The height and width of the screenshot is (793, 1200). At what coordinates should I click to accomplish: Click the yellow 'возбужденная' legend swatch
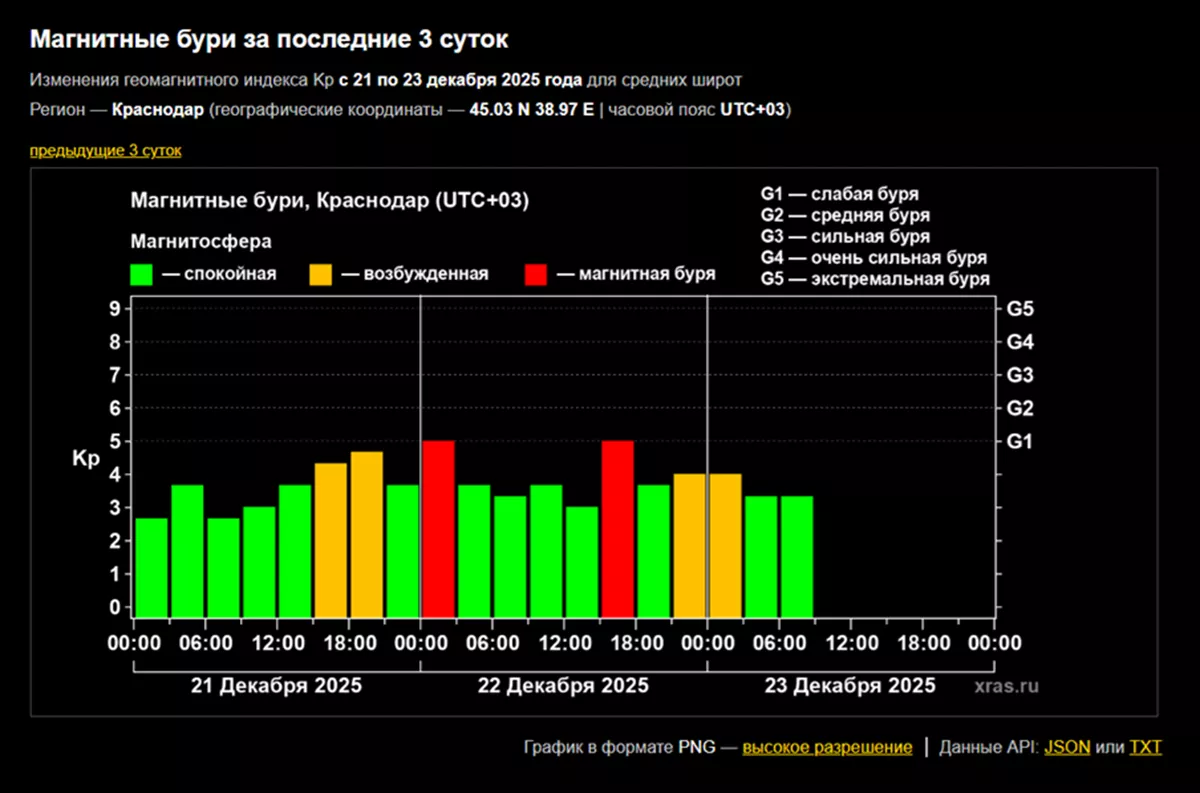pyautogui.click(x=321, y=275)
